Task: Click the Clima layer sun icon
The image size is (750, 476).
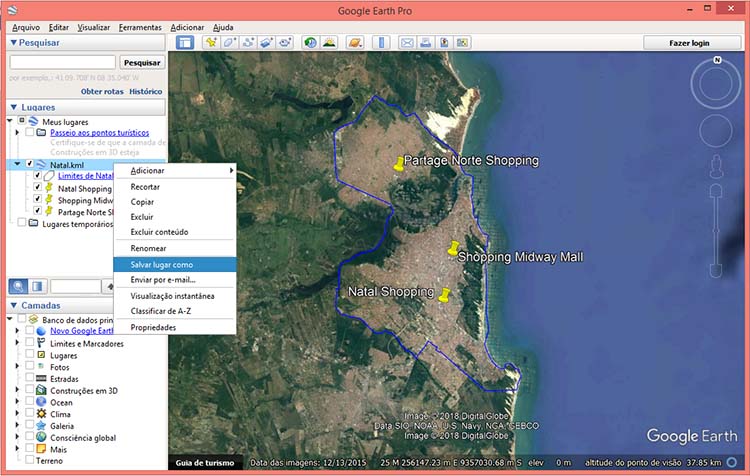Action: pyautogui.click(x=41, y=414)
